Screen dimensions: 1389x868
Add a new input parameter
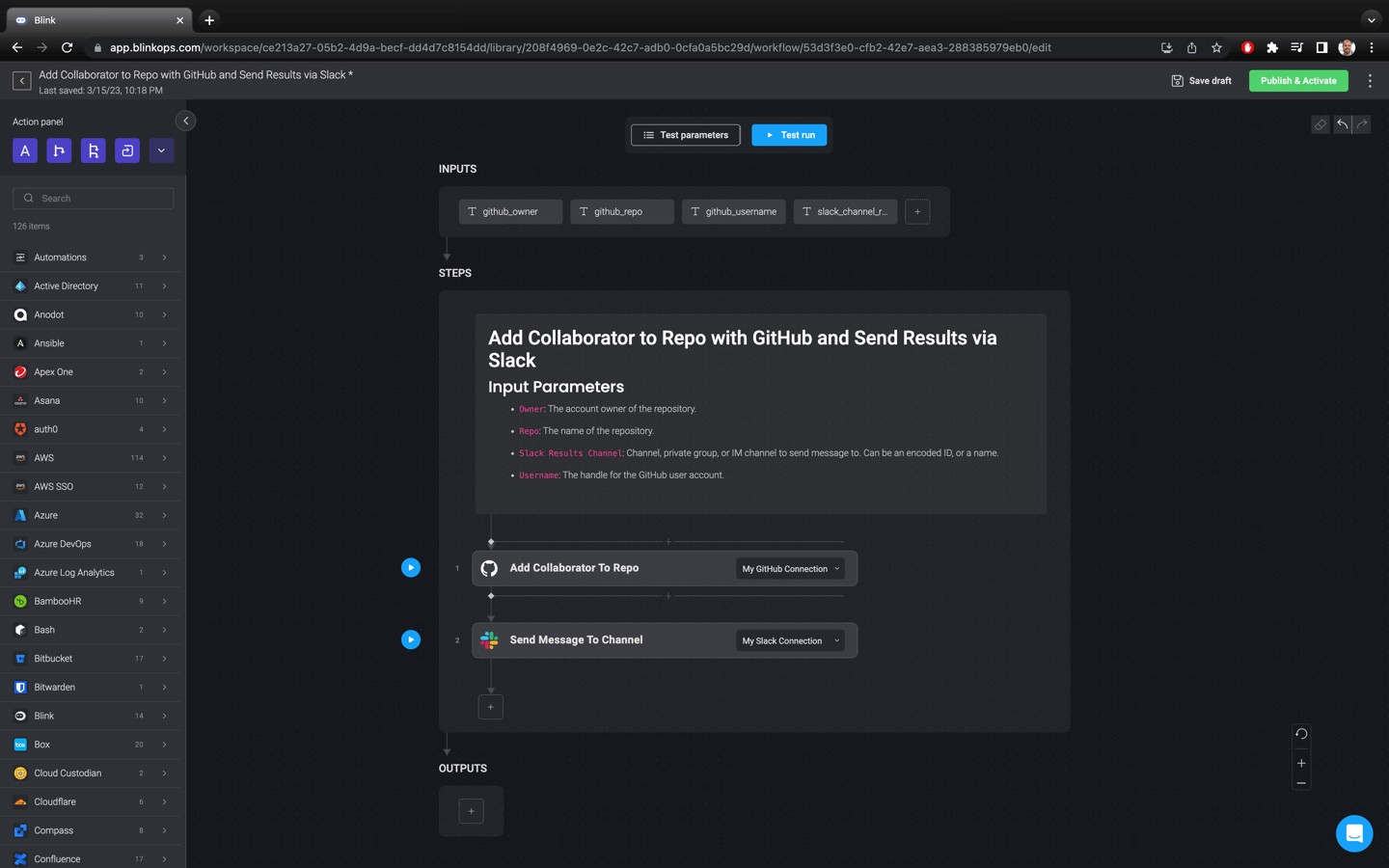917,211
